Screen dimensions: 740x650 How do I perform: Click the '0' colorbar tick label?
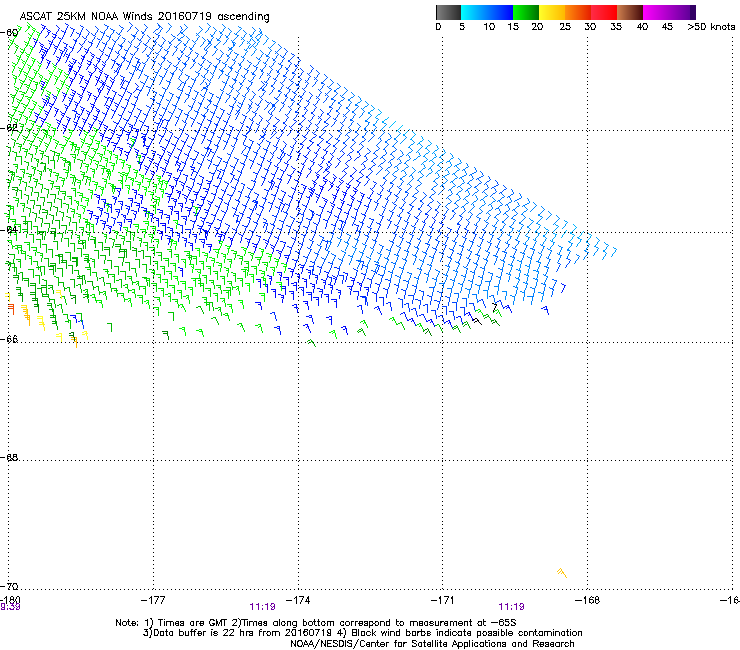(438, 27)
